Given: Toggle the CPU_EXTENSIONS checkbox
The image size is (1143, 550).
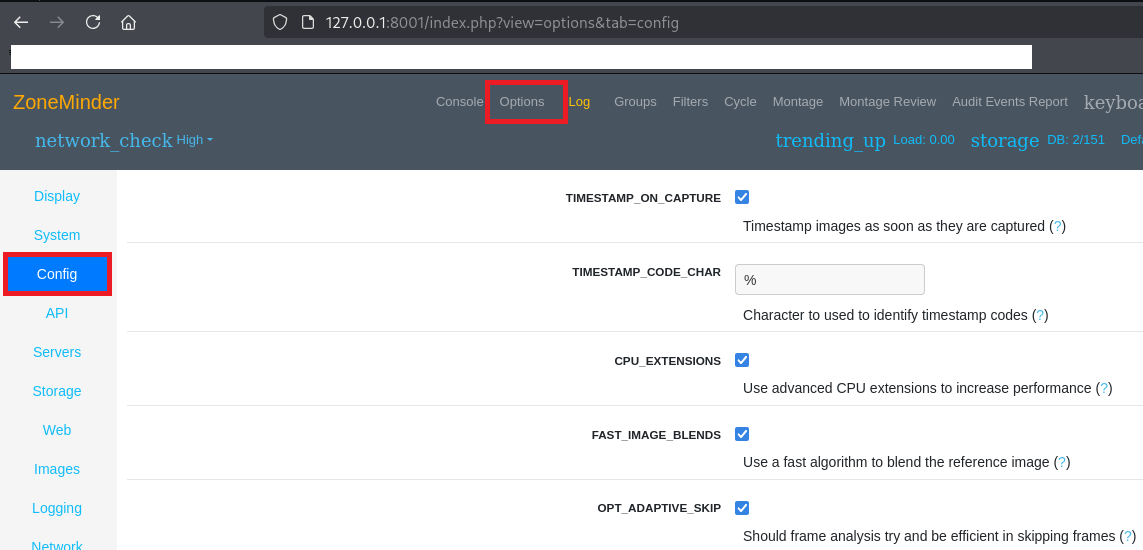Looking at the screenshot, I should (742, 360).
